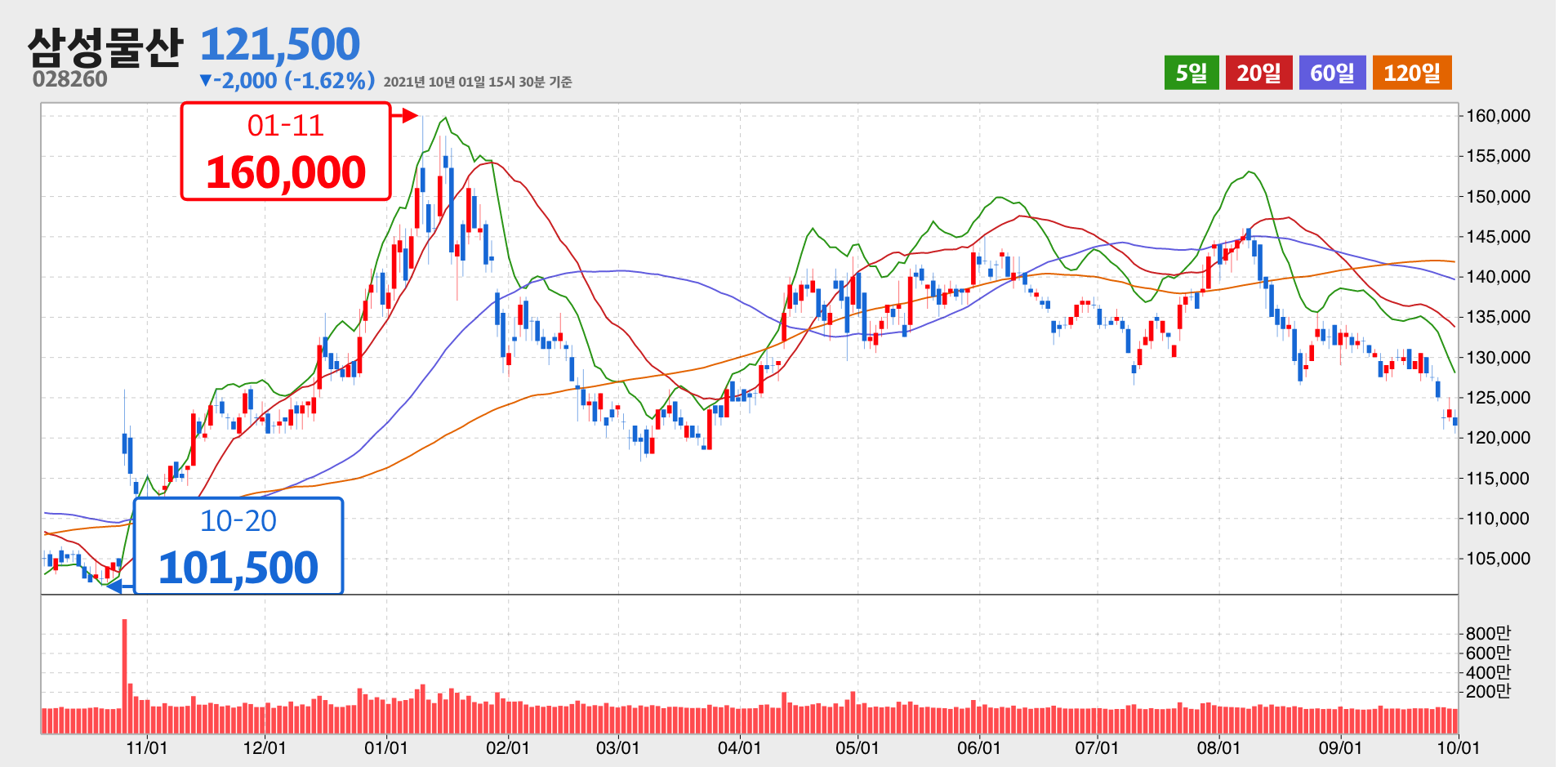Click the 150,000 y-axis price label
1568x767 pixels.
click(1498, 197)
